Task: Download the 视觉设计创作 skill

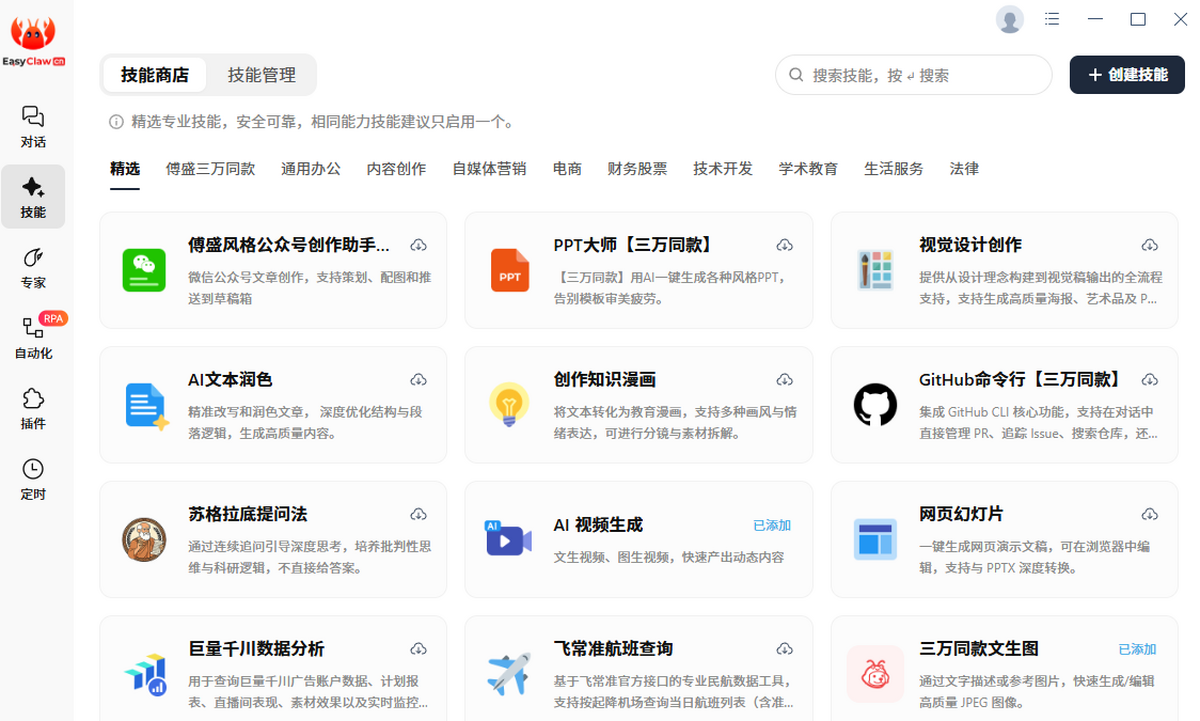Action: 1150,245
